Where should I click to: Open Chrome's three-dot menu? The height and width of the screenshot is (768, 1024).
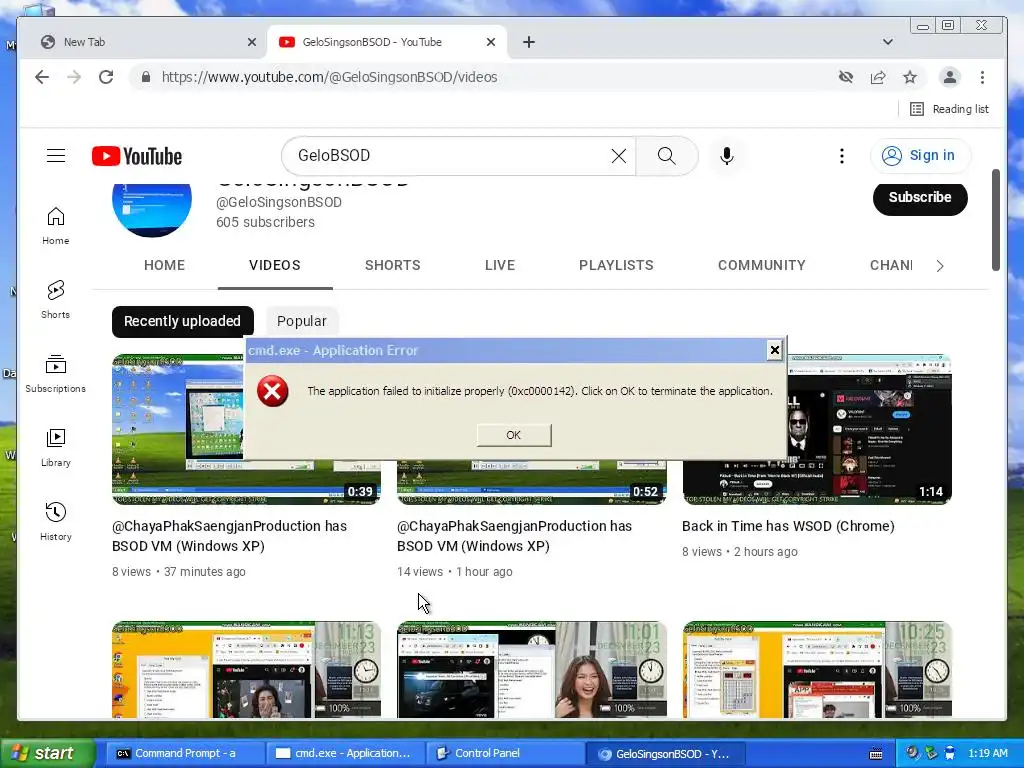tap(982, 77)
